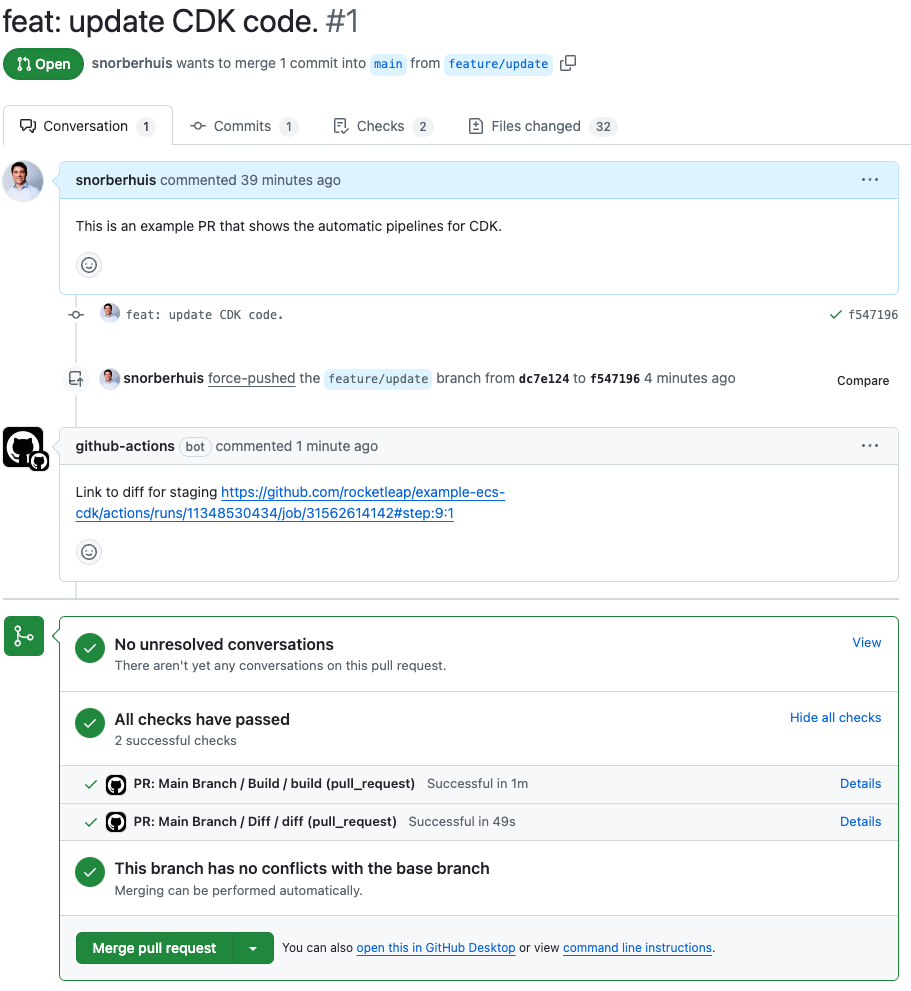Open the kebab menu on the github-actions comment
Viewport: 911px width, 991px height.
click(x=869, y=445)
